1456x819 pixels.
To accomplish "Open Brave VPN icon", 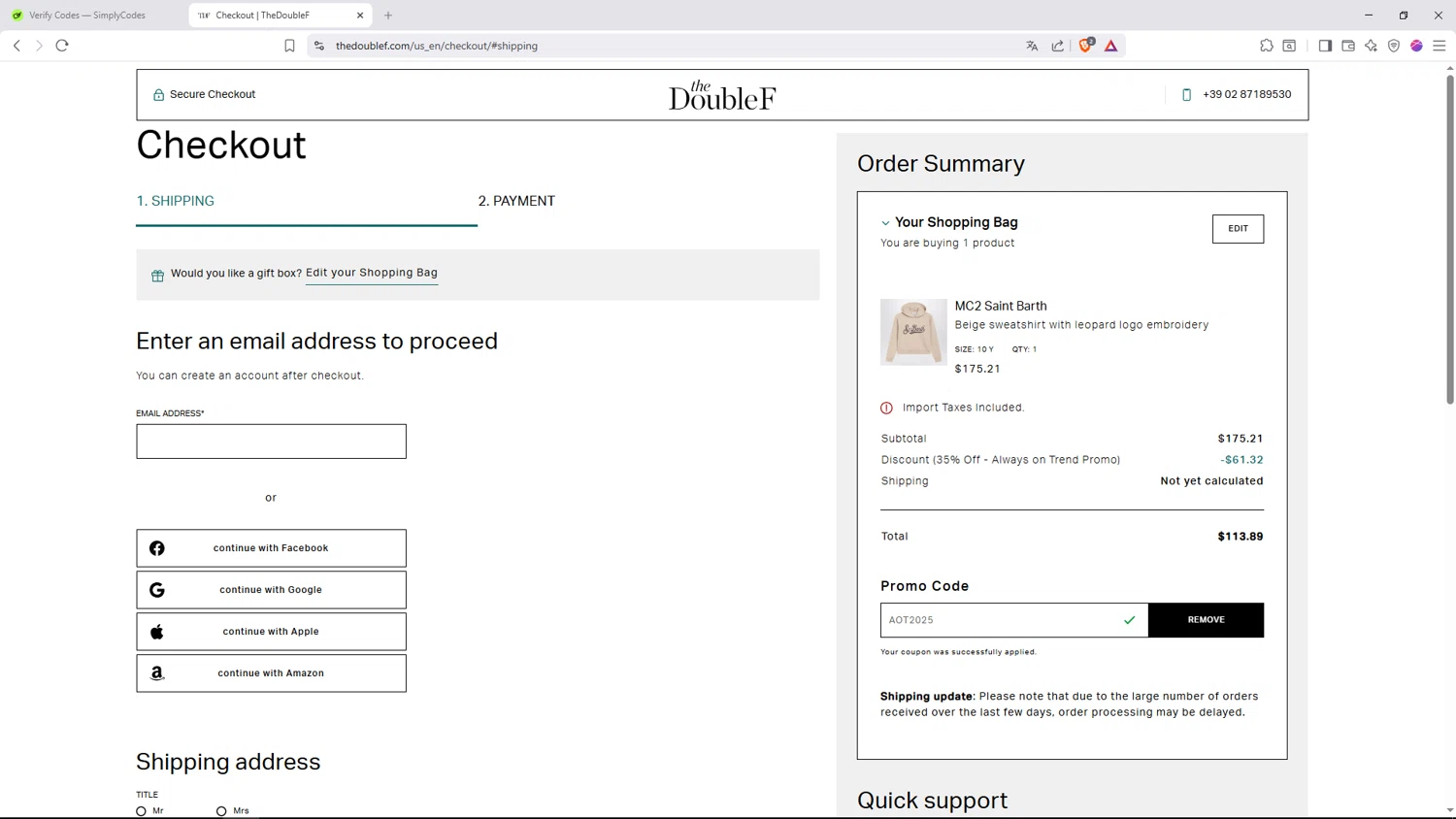I will (x=1394, y=46).
